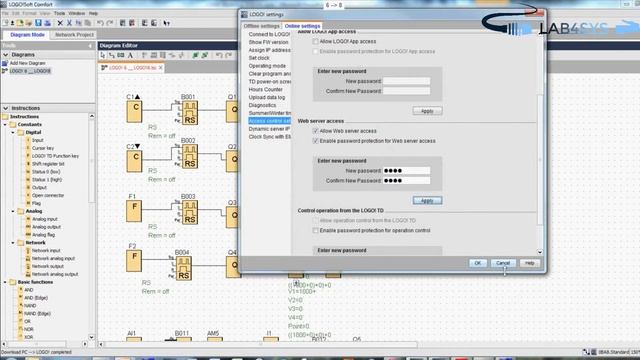Click the Cut scissors icon in main toolbar

69,23
